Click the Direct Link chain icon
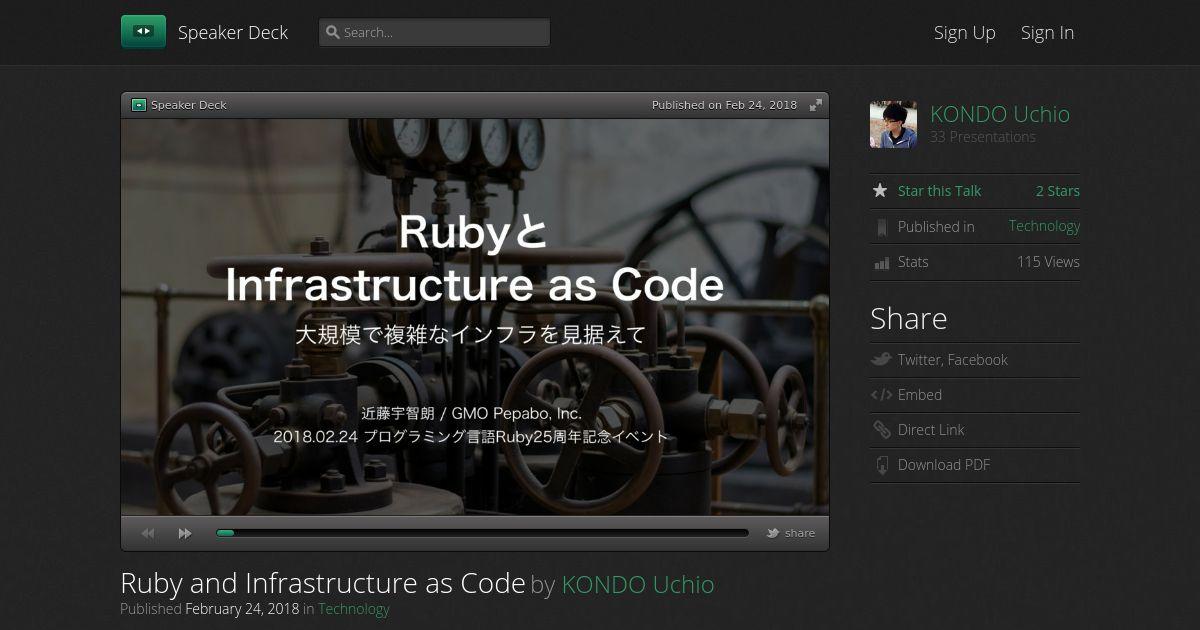 881,430
